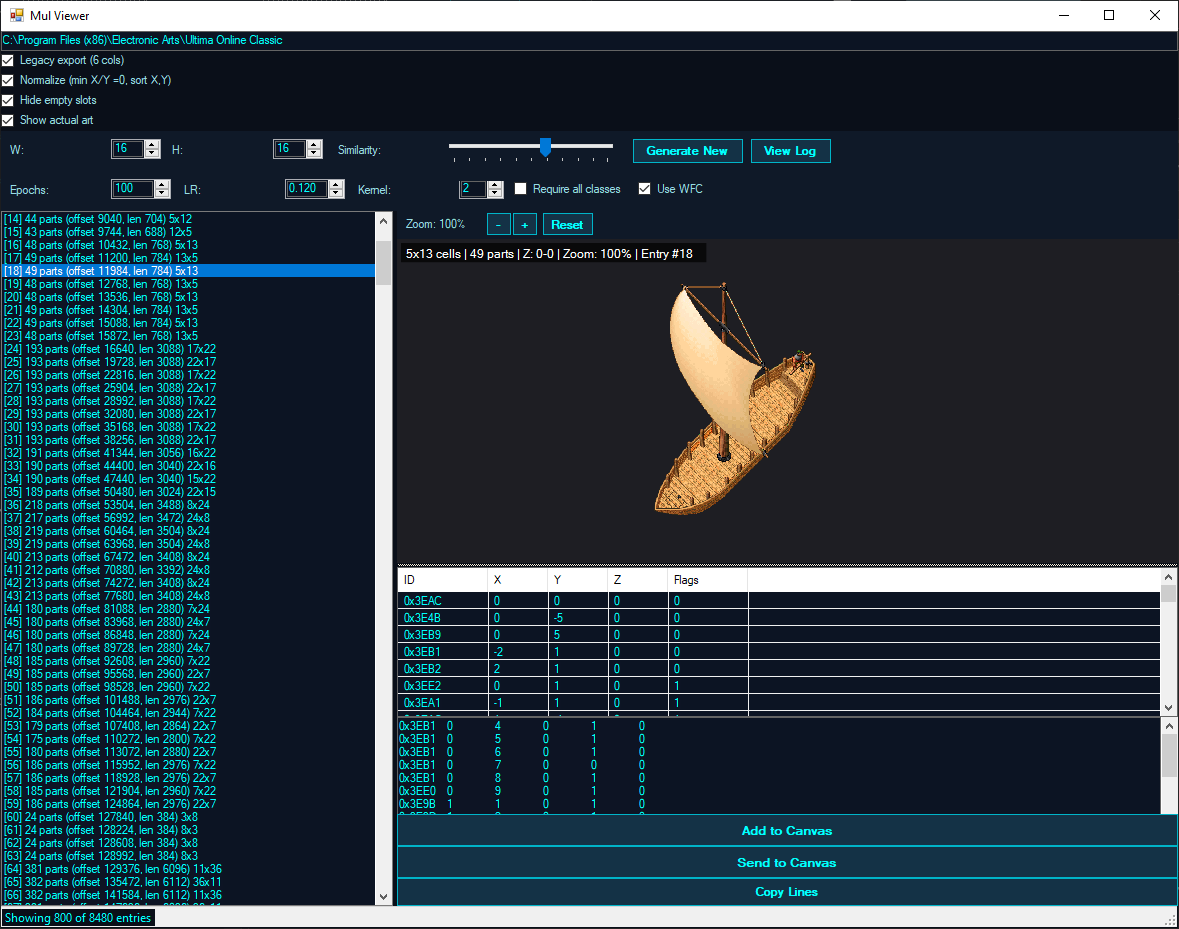Image resolution: width=1179 pixels, height=929 pixels.
Task: Select entry [14] 44 parts 5x12
Action: 188,219
